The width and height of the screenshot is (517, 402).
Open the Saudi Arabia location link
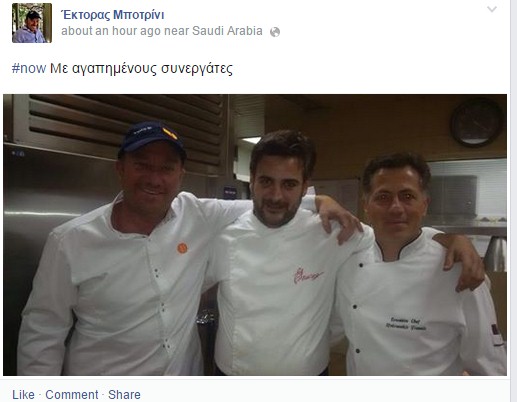click(x=227, y=31)
